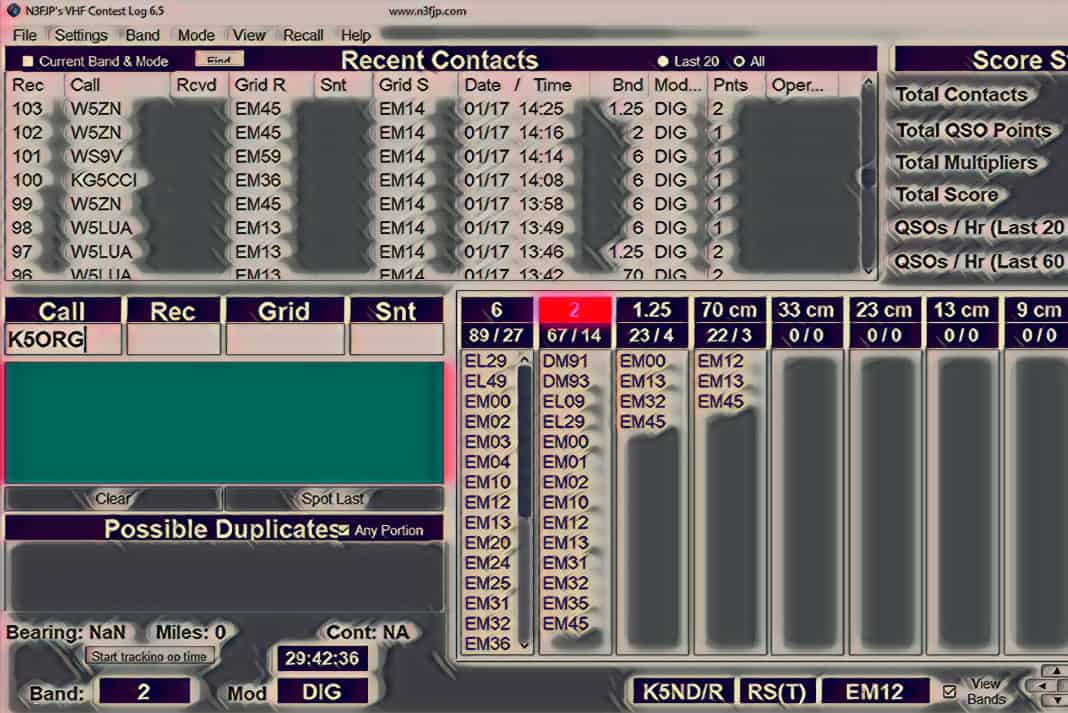Open the Settings menu
Viewport: 1068px width, 713px height.
80,35
